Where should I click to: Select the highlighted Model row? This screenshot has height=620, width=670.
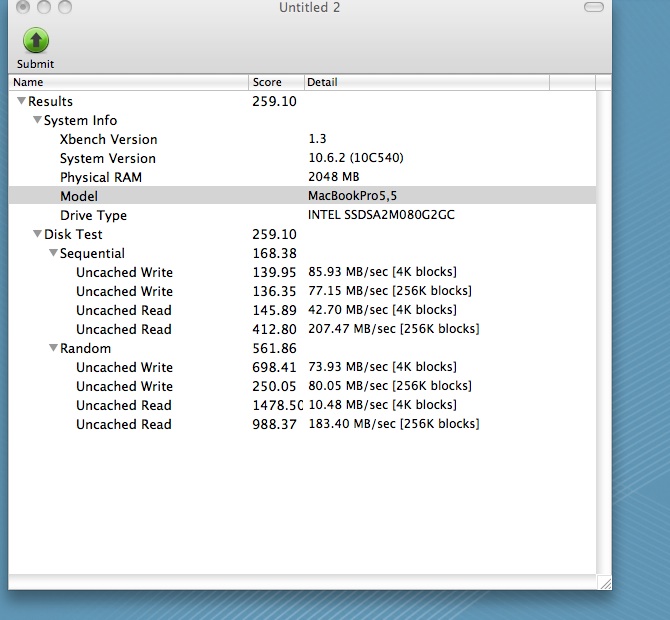(302, 196)
